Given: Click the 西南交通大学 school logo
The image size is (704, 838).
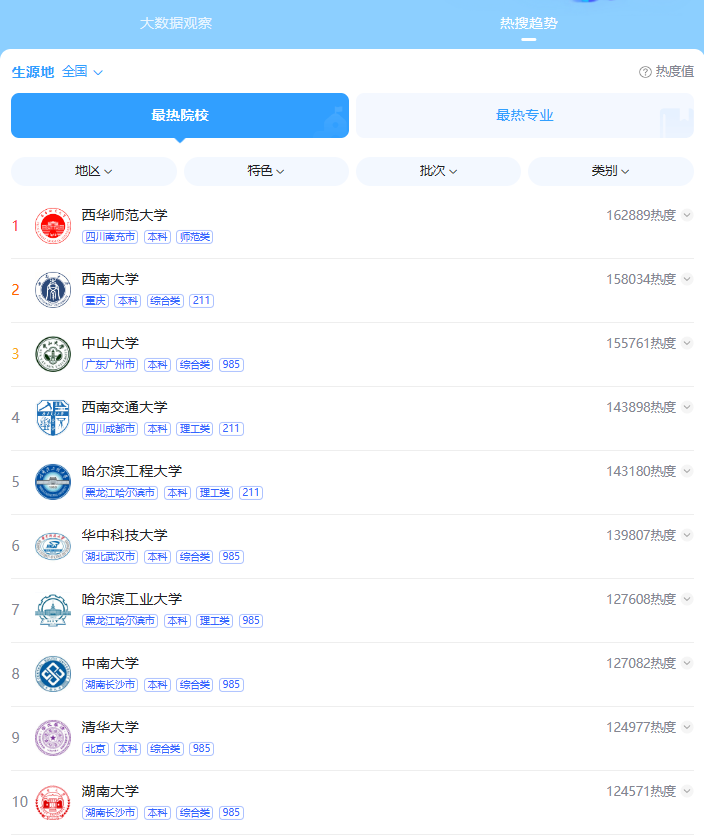Looking at the screenshot, I should point(53,418).
